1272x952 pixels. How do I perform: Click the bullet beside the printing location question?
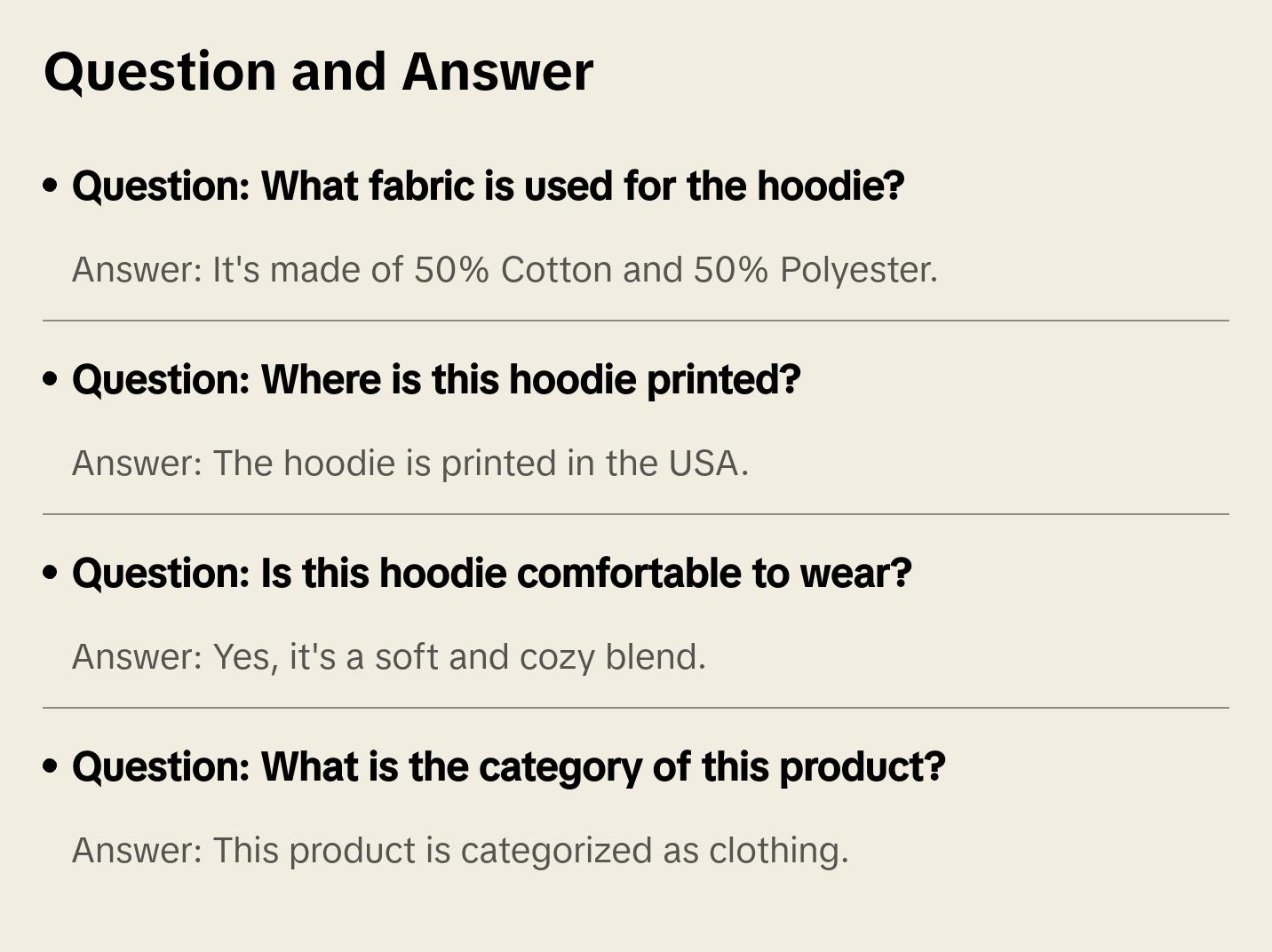(51, 380)
